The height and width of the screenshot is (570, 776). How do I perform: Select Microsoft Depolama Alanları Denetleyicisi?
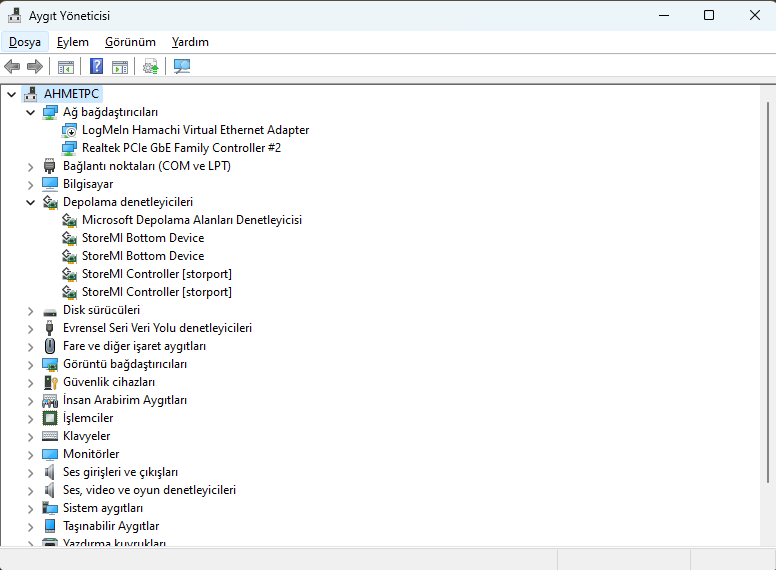(192, 220)
